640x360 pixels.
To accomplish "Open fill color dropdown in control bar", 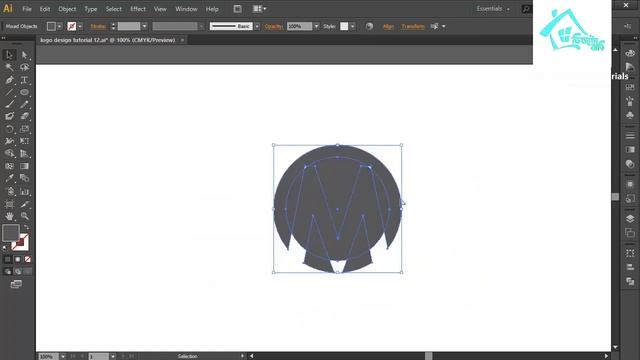I will coord(60,26).
